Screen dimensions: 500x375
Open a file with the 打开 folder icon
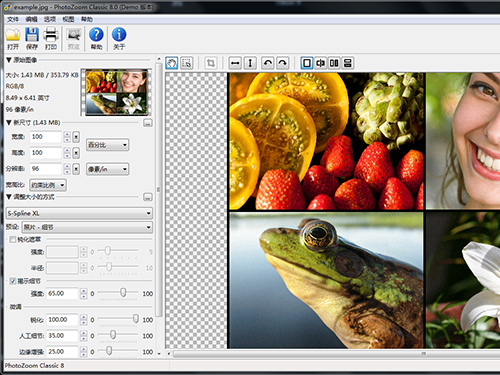(x=13, y=39)
